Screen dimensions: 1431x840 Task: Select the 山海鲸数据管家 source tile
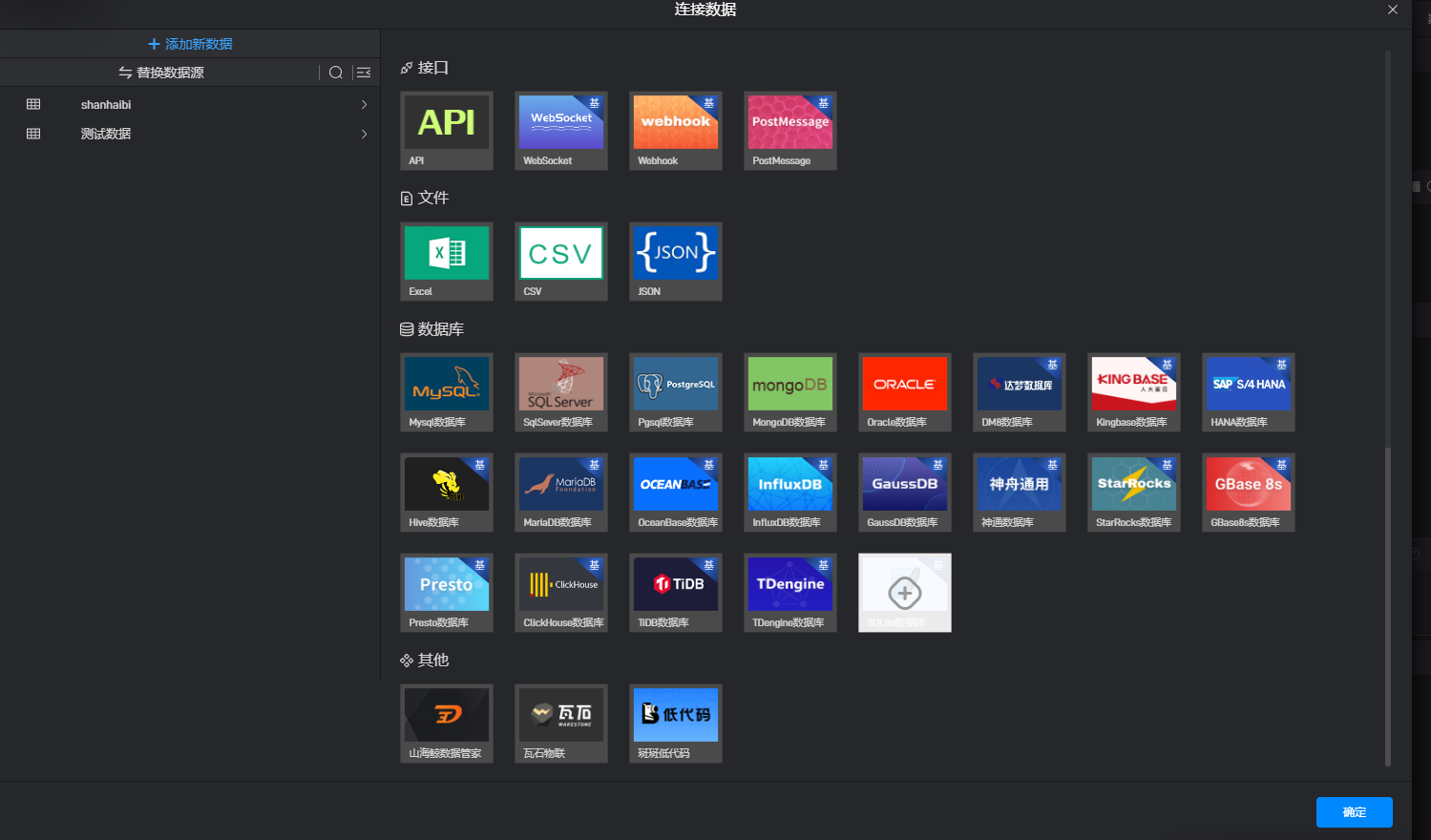click(x=447, y=724)
